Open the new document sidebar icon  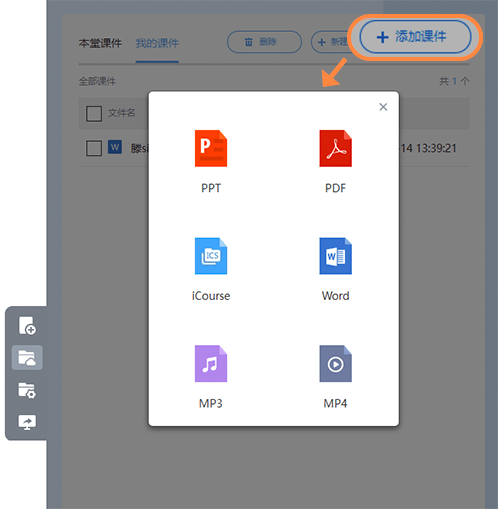[27, 326]
